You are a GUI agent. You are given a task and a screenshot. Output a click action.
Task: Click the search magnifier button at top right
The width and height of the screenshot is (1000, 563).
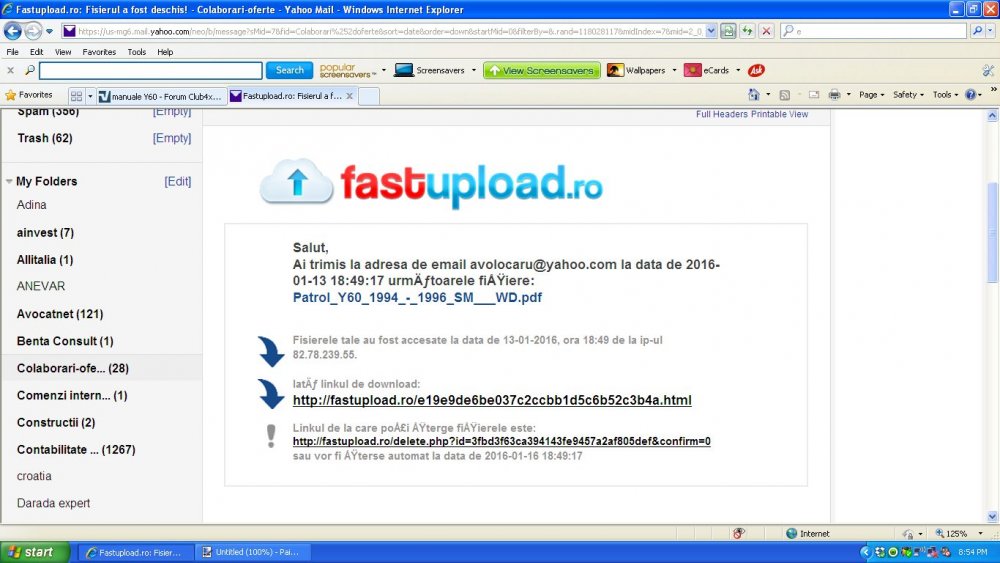point(977,31)
